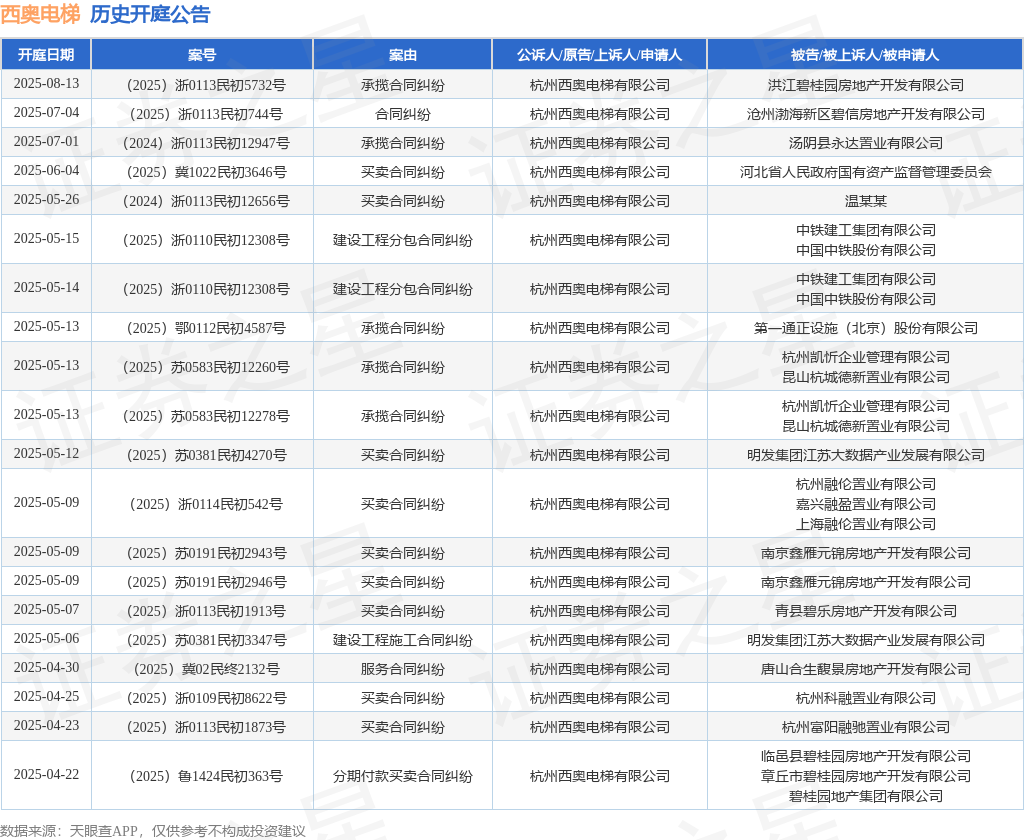Click the date 2025-04-23
The image size is (1024, 840).
pyautogui.click(x=46, y=725)
